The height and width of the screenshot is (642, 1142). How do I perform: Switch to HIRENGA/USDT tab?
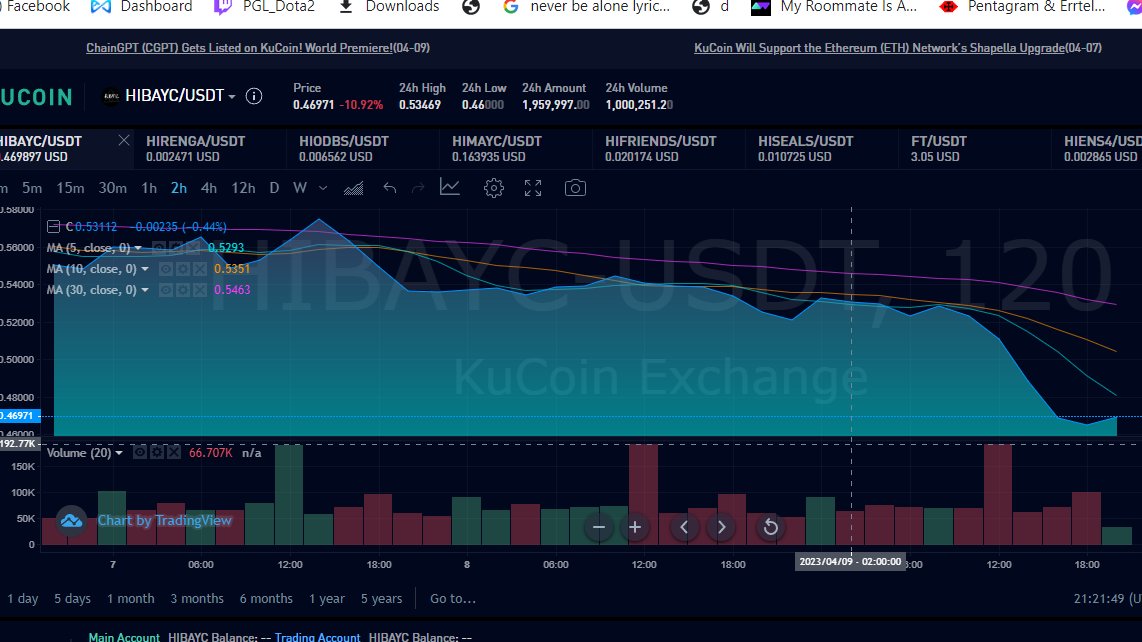[209, 149]
